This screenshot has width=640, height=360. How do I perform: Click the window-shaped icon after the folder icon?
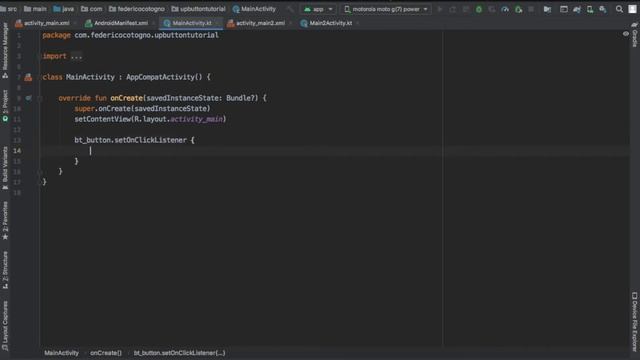[564, 9]
